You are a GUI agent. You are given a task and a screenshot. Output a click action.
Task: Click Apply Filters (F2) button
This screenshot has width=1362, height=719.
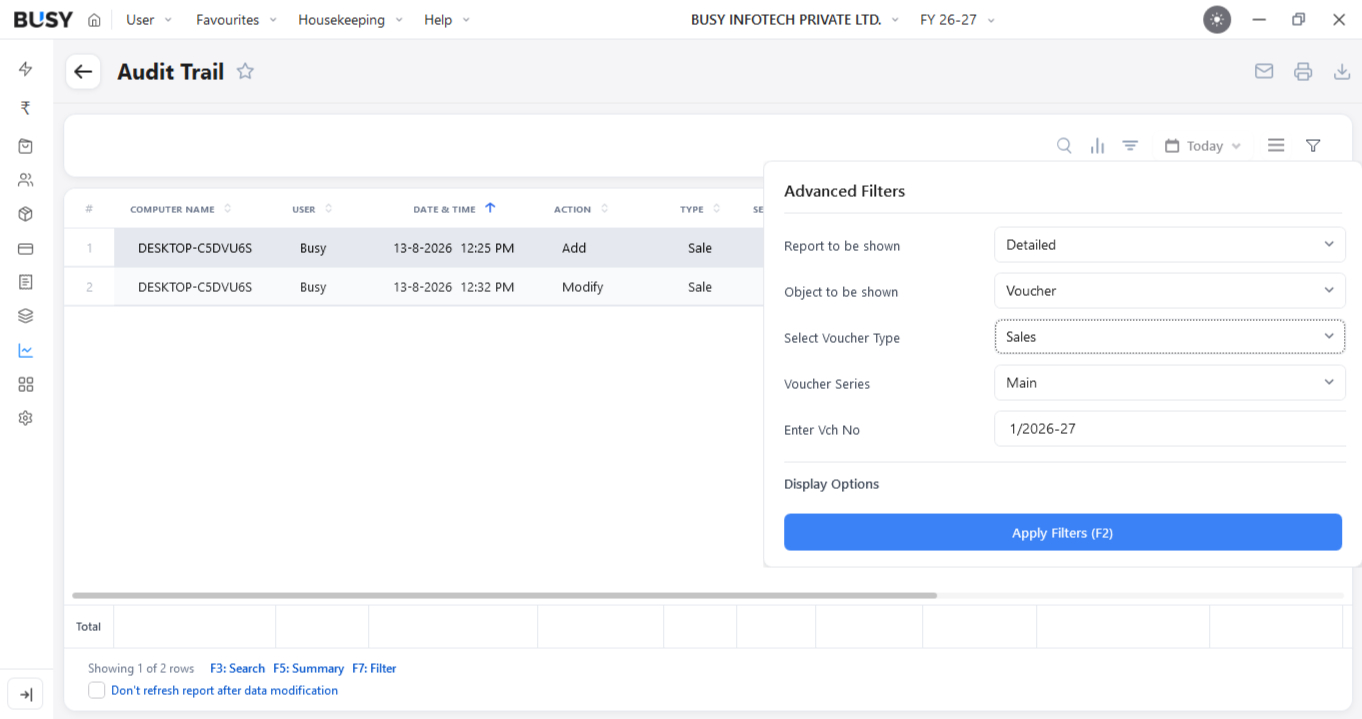coord(1063,533)
